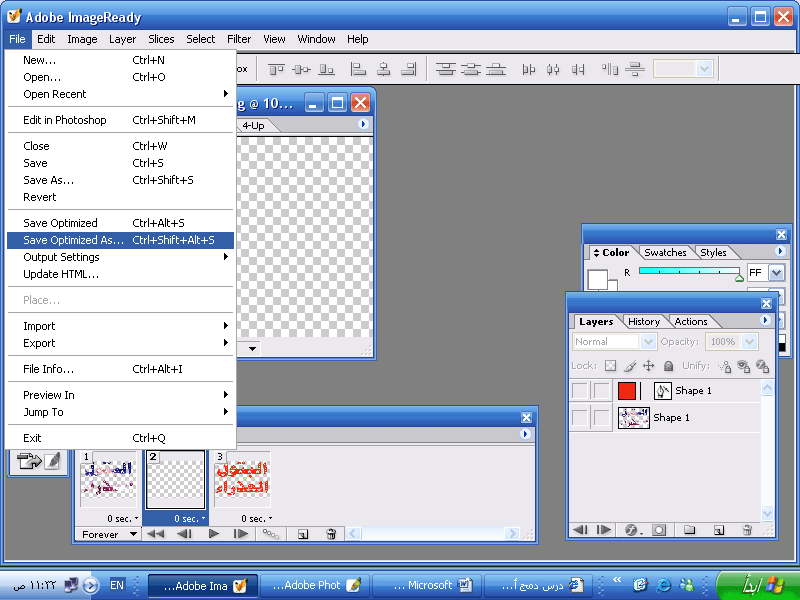Click the tween frames icon
This screenshot has height=600, width=800.
[x=270, y=534]
